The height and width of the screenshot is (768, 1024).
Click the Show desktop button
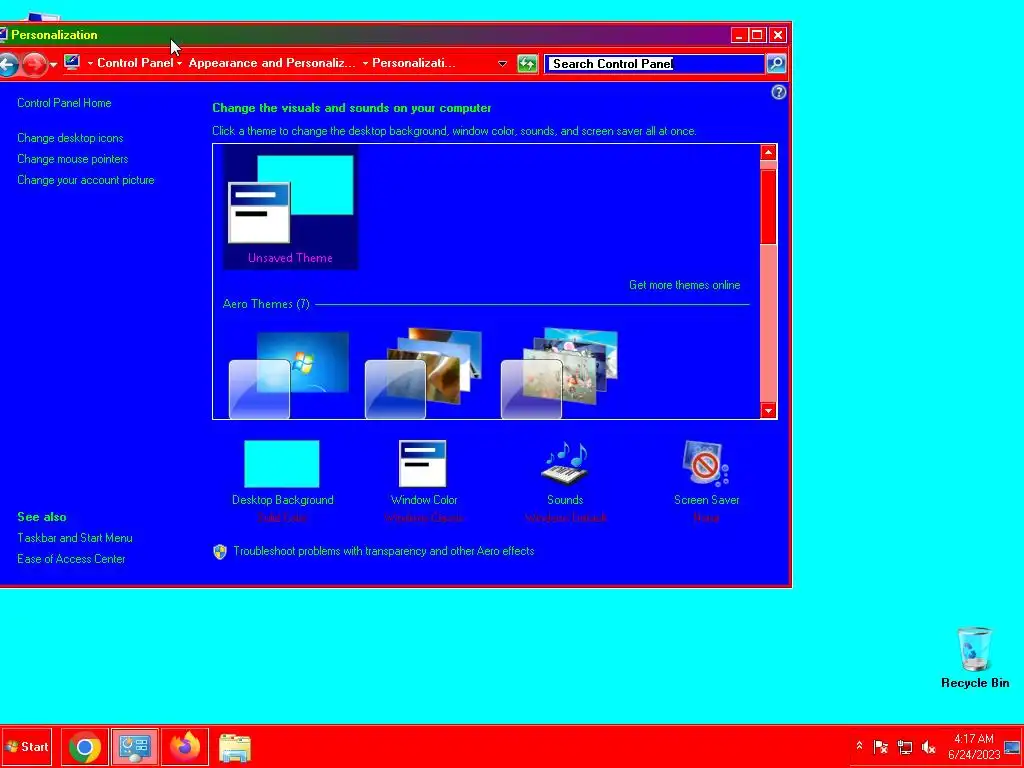(x=1012, y=746)
